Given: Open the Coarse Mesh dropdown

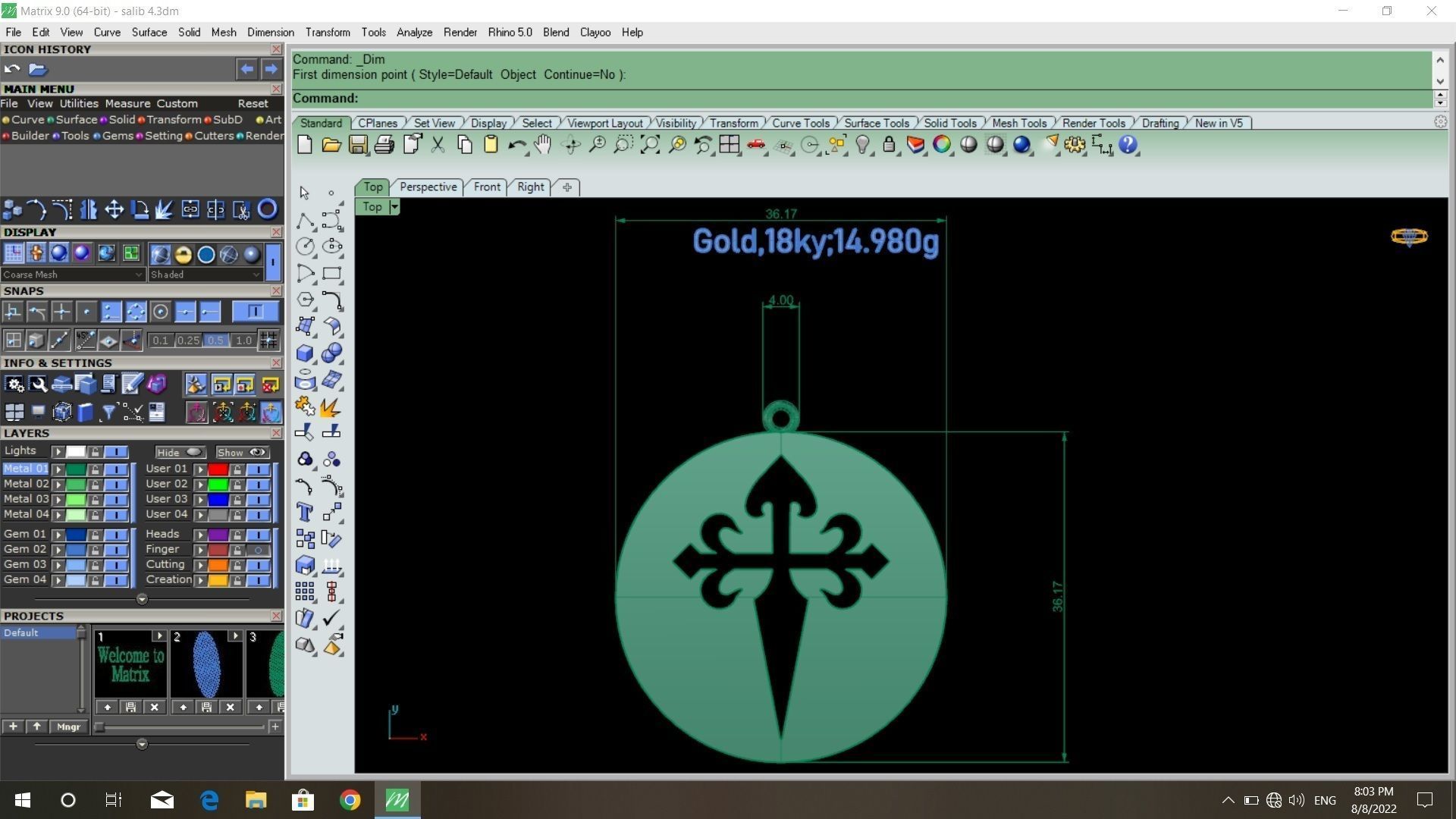Looking at the screenshot, I should pyautogui.click(x=73, y=275).
